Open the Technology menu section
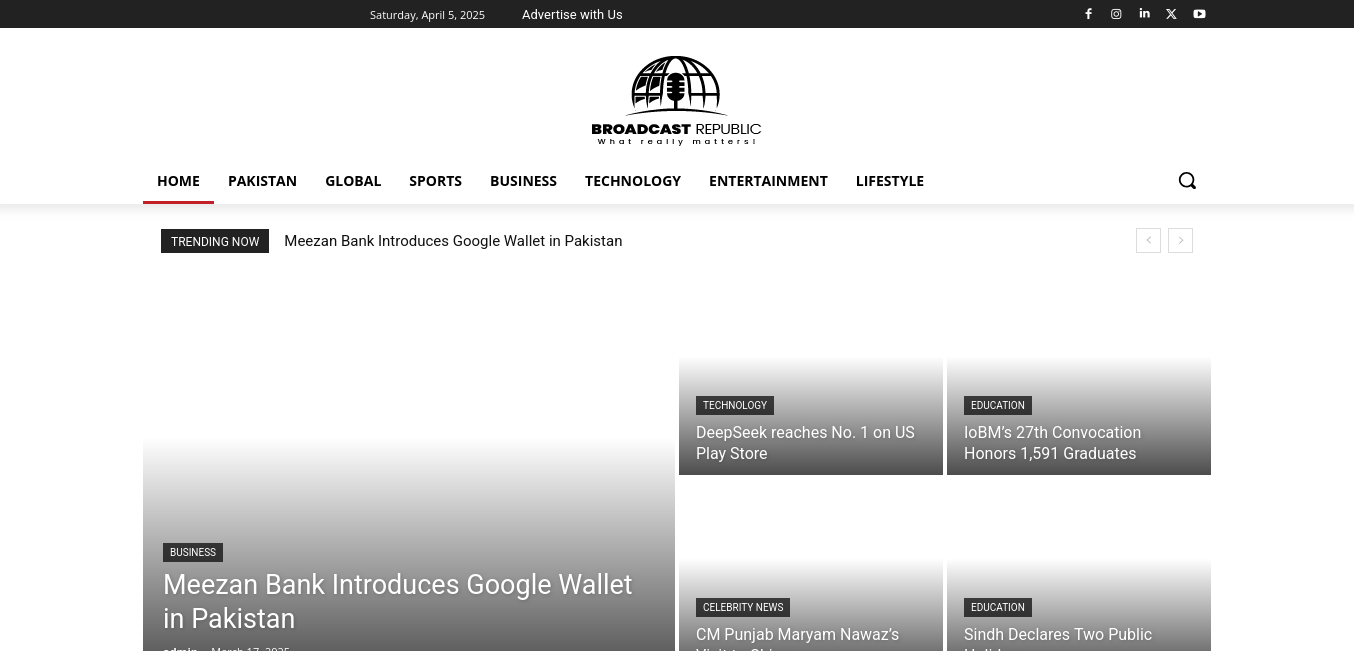This screenshot has height=651, width=1366. coord(633,181)
